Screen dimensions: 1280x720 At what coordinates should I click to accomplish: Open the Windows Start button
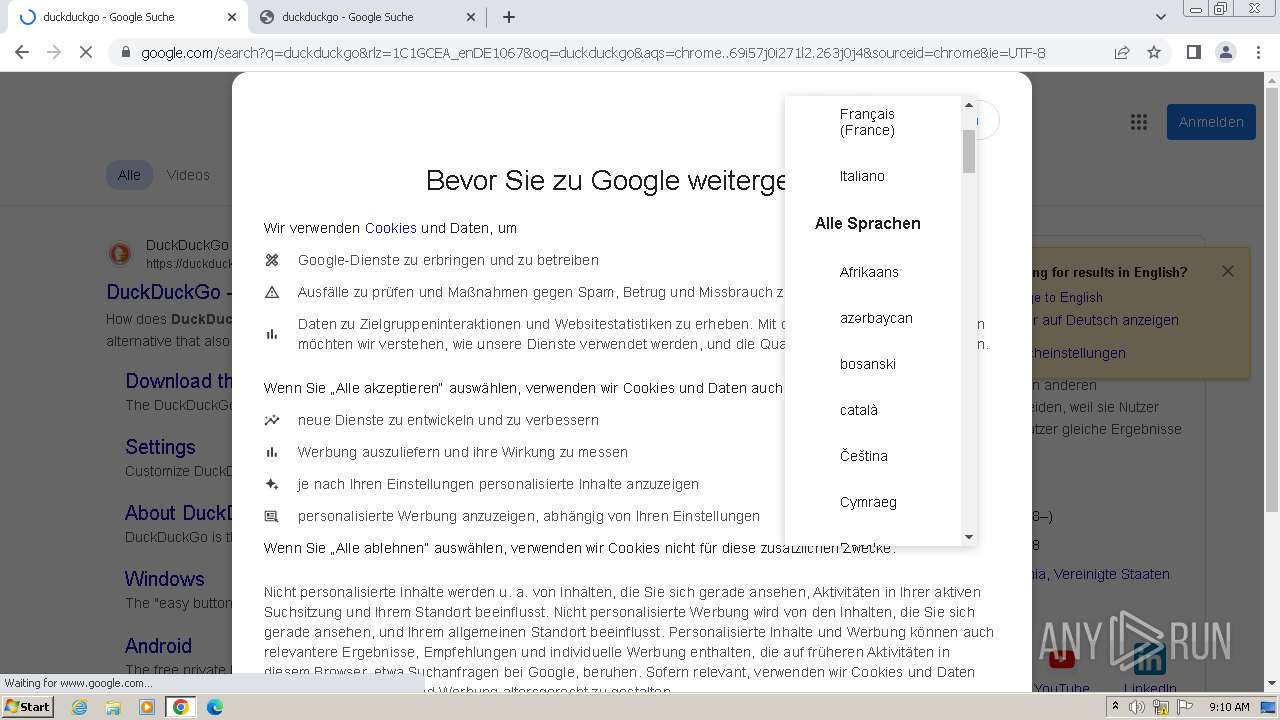tap(28, 706)
